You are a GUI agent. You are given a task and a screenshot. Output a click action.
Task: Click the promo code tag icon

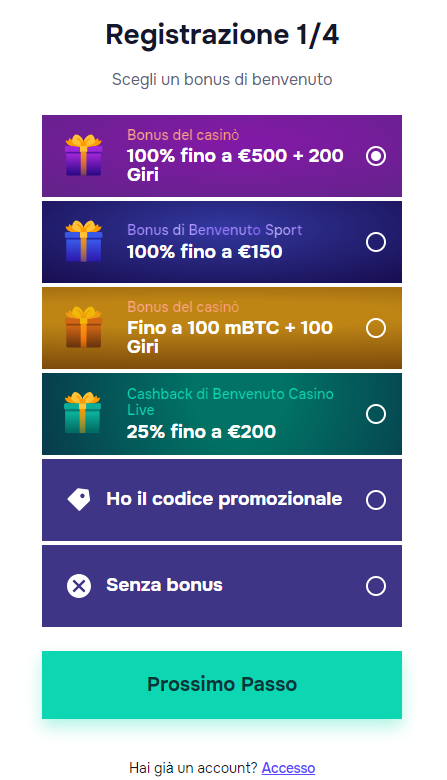[x=79, y=499]
